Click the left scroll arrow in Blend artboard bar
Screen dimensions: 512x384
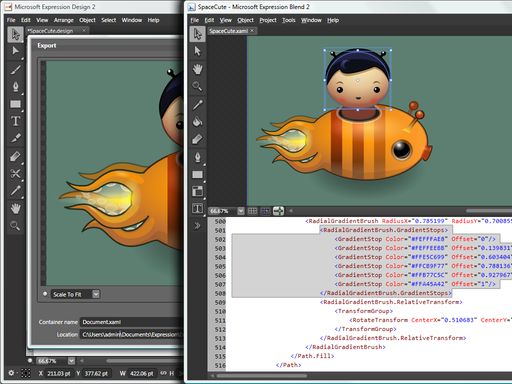(x=291, y=211)
